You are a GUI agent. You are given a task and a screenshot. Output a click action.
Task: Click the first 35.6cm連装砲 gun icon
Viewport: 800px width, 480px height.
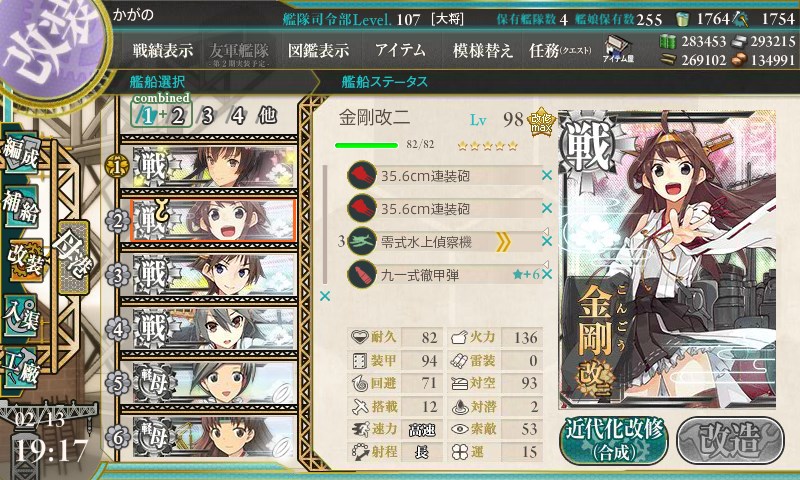click(362, 175)
